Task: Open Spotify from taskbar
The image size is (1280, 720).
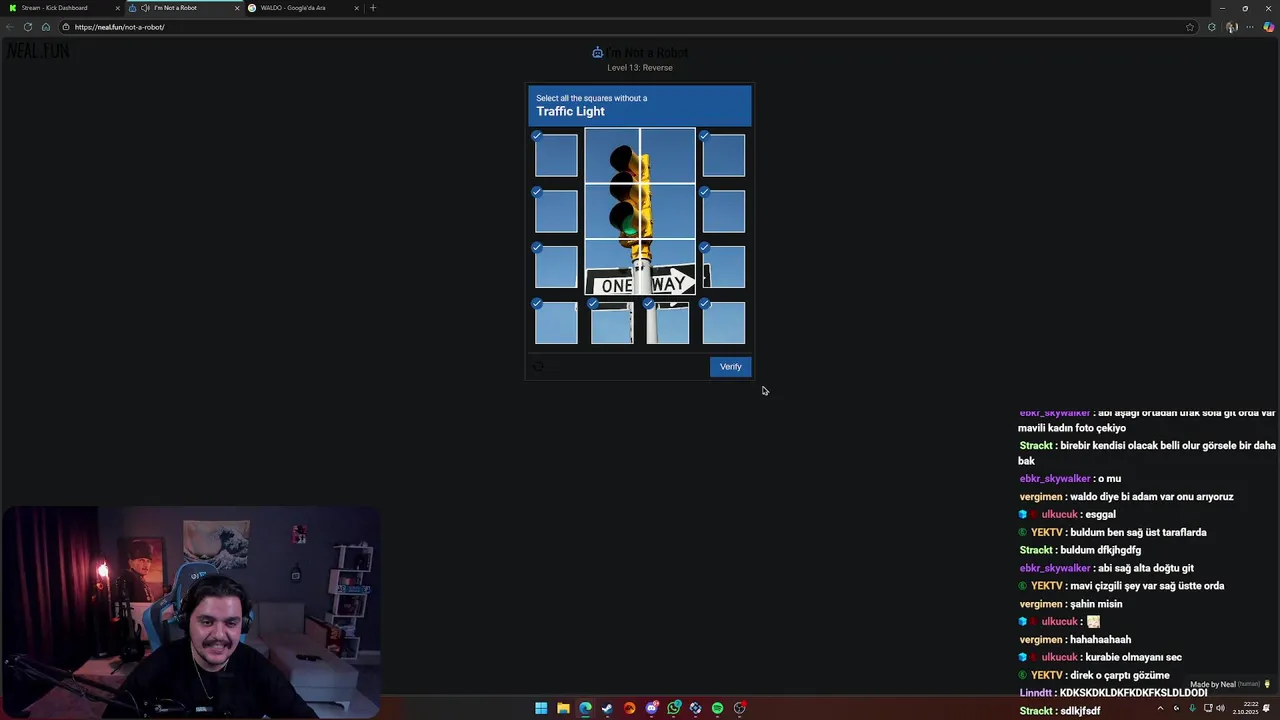Action: 717,708
